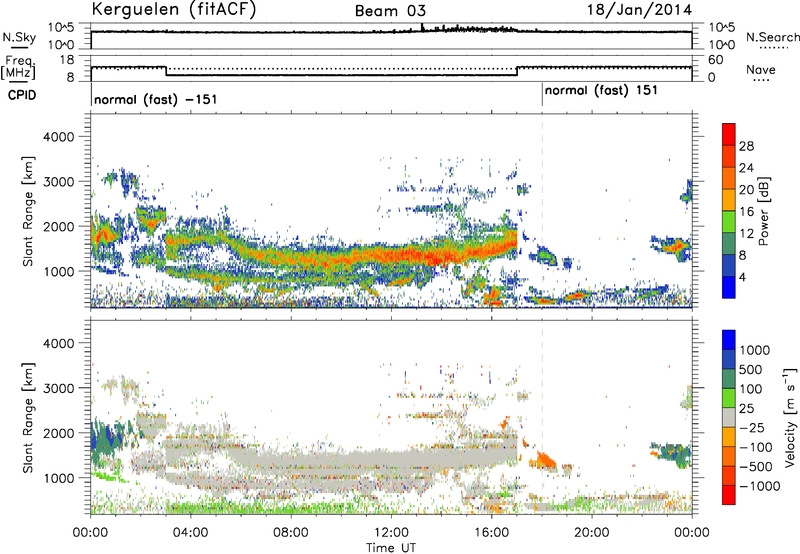
Task: Click the '18' frequency axis tick
Action: pyautogui.click(x=67, y=60)
